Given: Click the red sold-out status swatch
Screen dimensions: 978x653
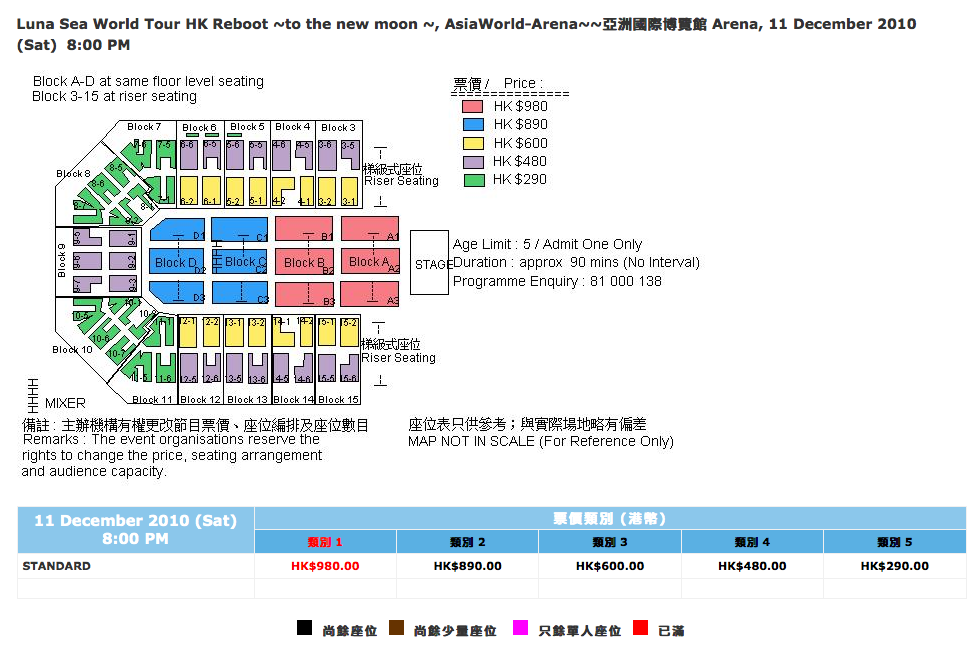Looking at the screenshot, I should coord(640,628).
